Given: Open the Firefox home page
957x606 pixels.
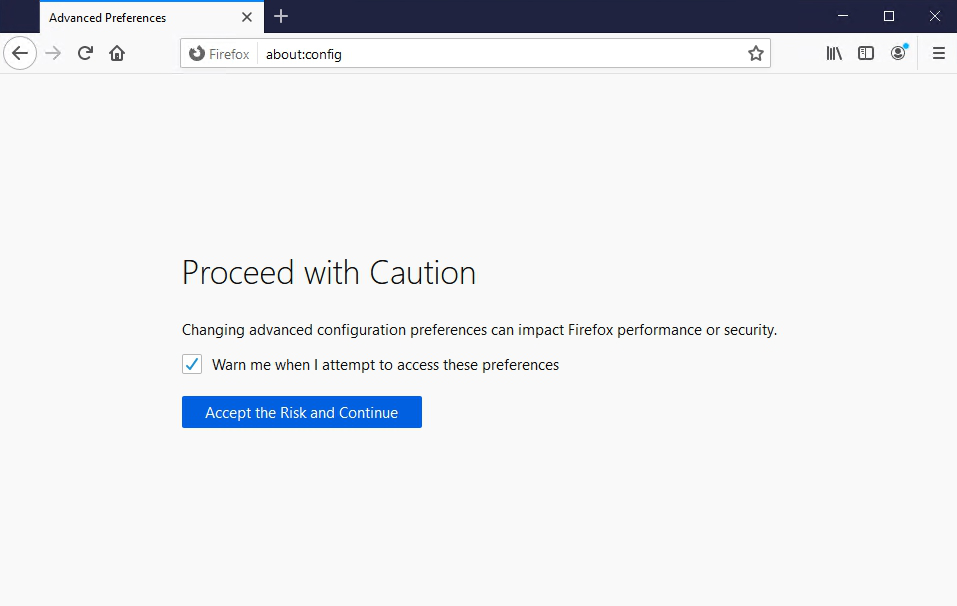Looking at the screenshot, I should (117, 54).
